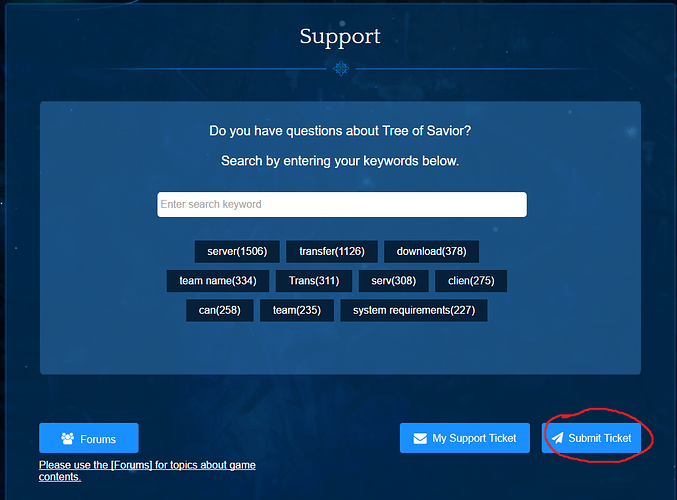Screen dimensions: 677x500
Task: Click the Trans(311) keyword tag
Action: (x=313, y=281)
